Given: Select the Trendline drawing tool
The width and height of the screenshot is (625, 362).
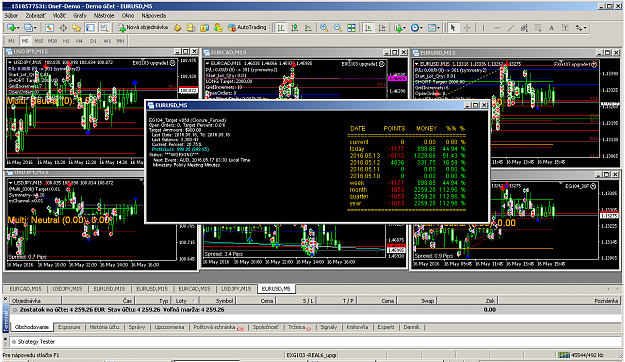Looking at the screenshot, I should coord(511,28).
